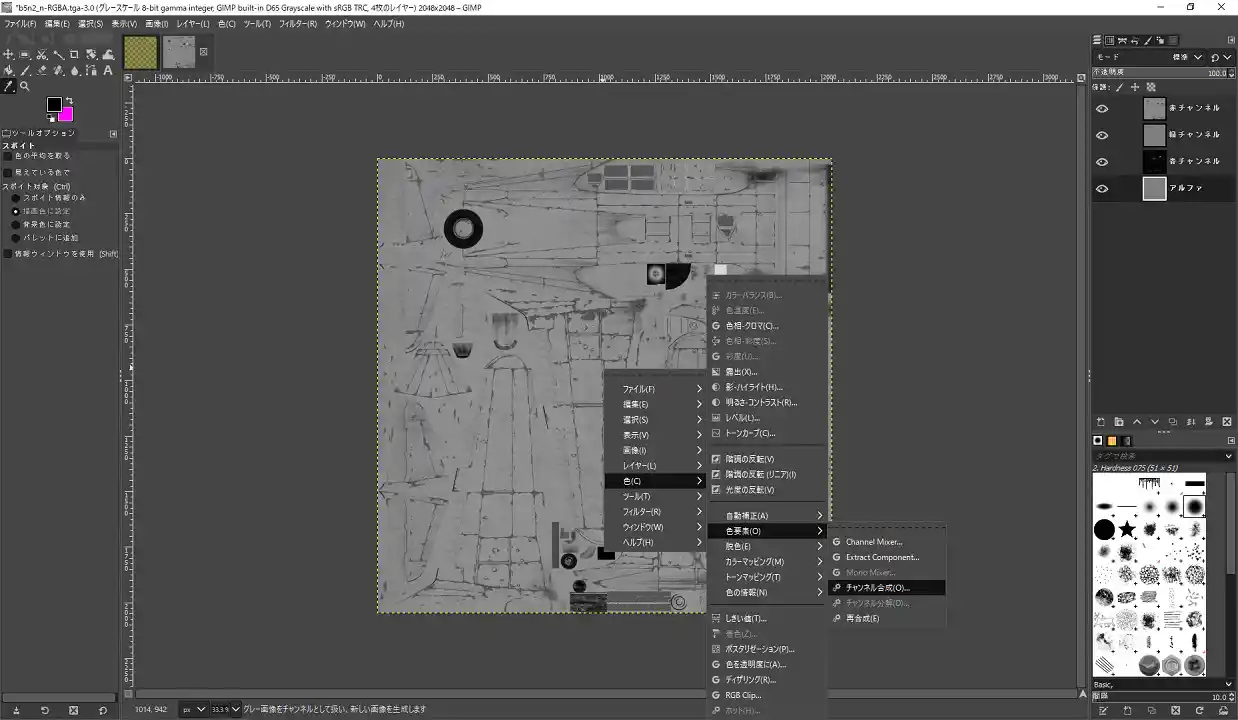The image size is (1238, 720).
Task: Select the Text tool (A icon)
Action: click(x=106, y=70)
